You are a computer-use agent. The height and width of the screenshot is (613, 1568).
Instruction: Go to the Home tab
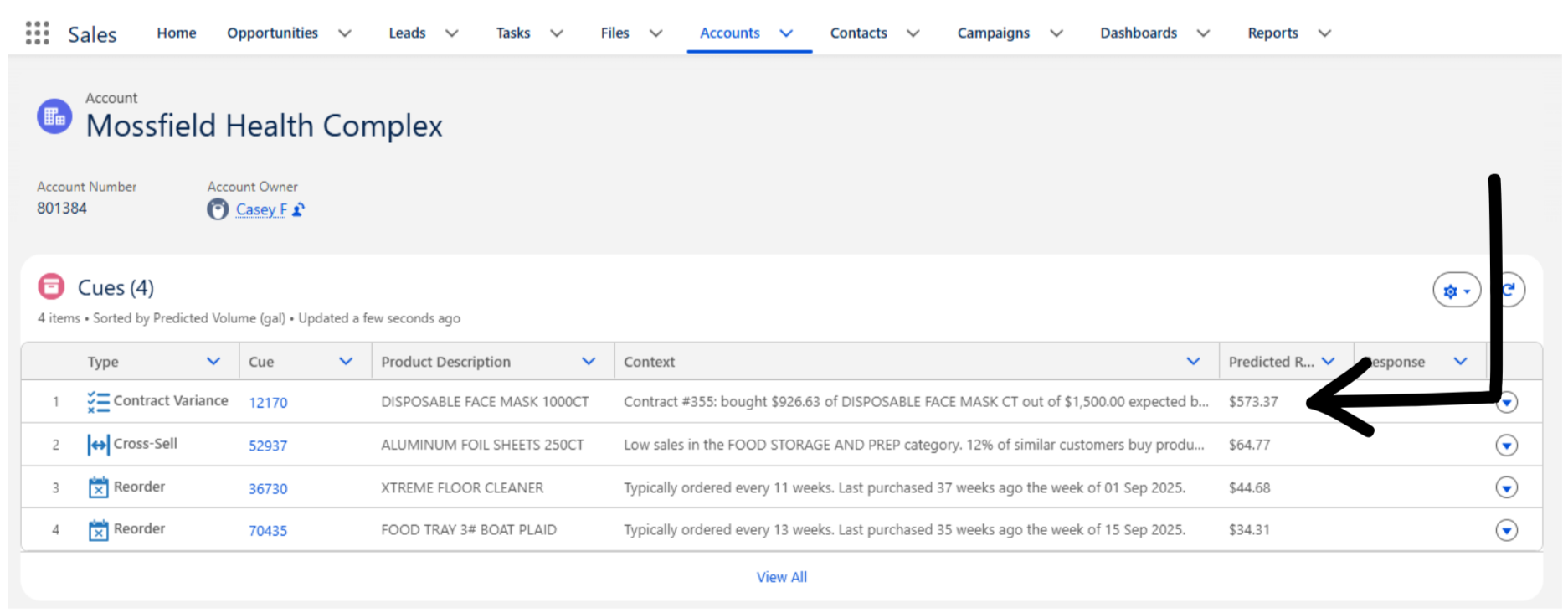pyautogui.click(x=177, y=33)
